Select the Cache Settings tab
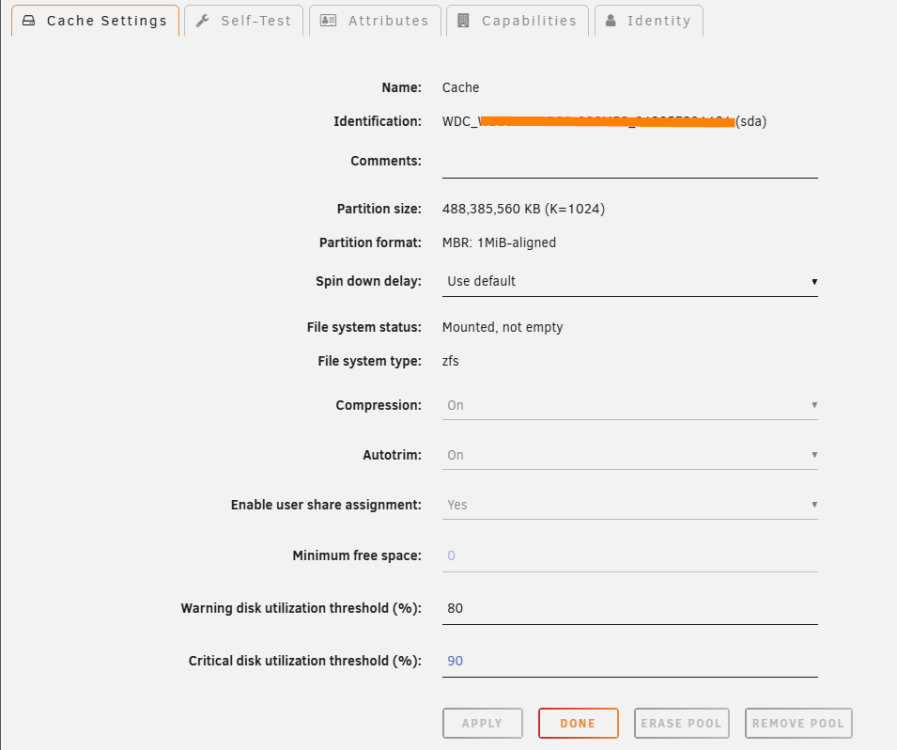This screenshot has height=750, width=897. point(95,21)
